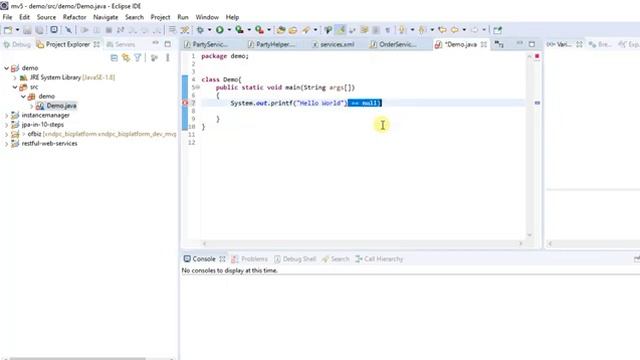
Task: Open the File menu
Action: coord(7,17)
